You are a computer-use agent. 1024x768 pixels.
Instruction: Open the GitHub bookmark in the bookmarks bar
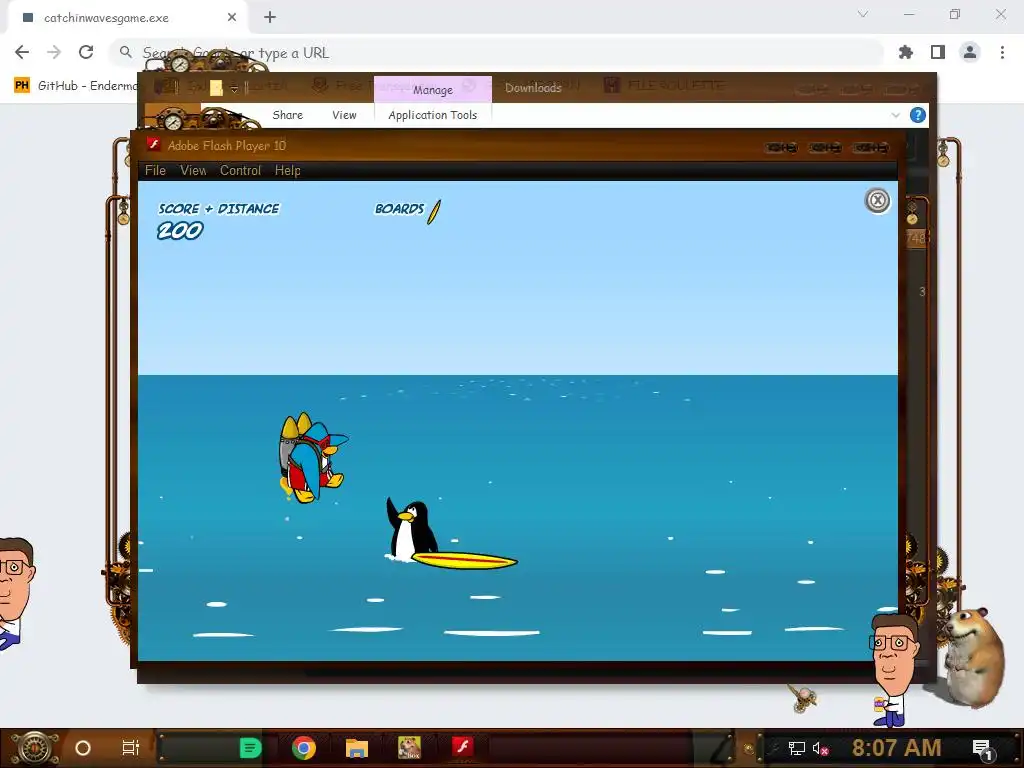pyautogui.click(x=74, y=86)
